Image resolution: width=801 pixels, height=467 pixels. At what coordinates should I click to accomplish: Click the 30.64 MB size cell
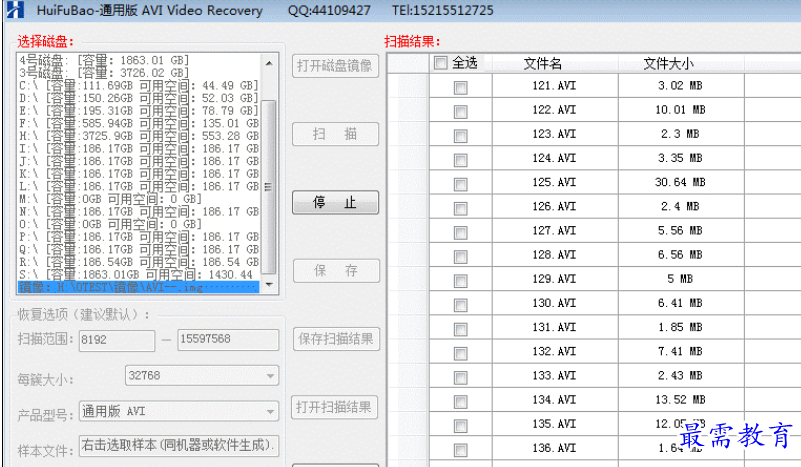[x=680, y=182]
